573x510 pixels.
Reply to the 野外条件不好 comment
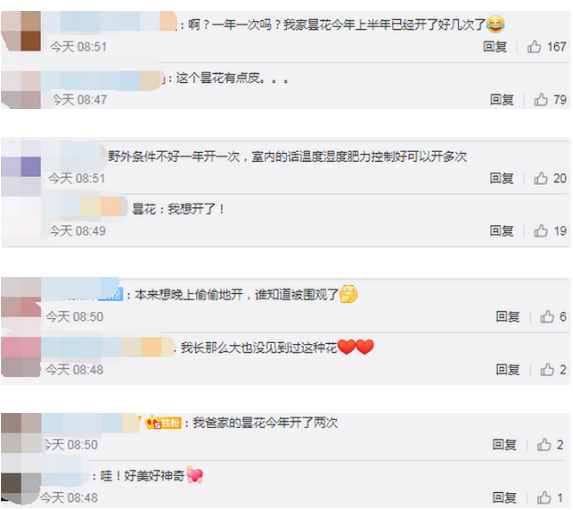click(502, 178)
